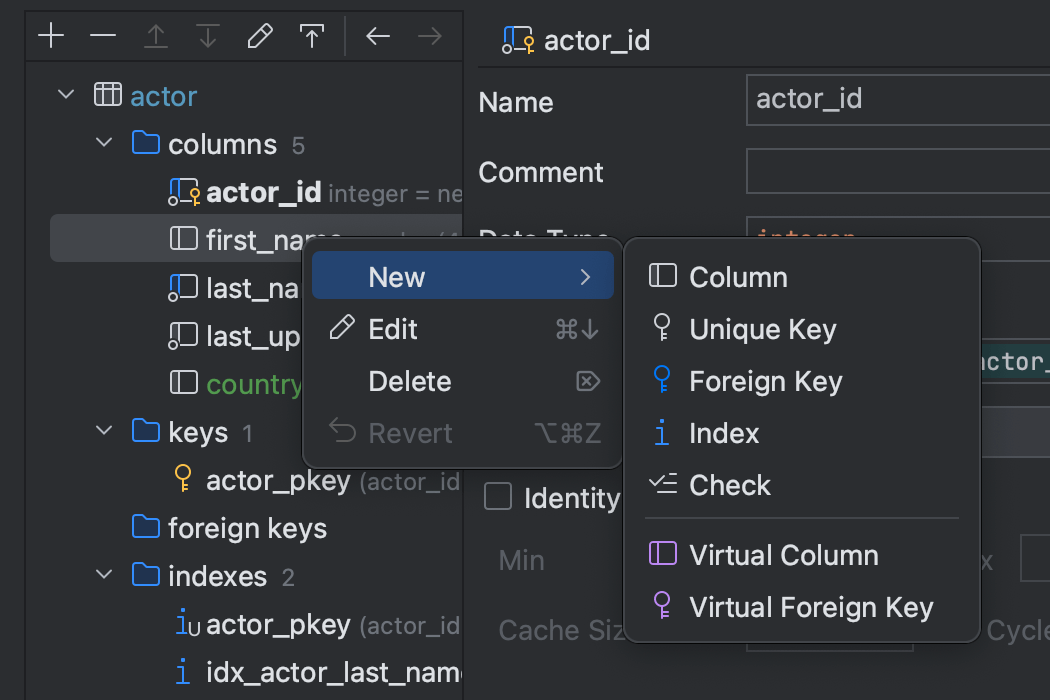Click the actor_id key icon in panel header

517,40
